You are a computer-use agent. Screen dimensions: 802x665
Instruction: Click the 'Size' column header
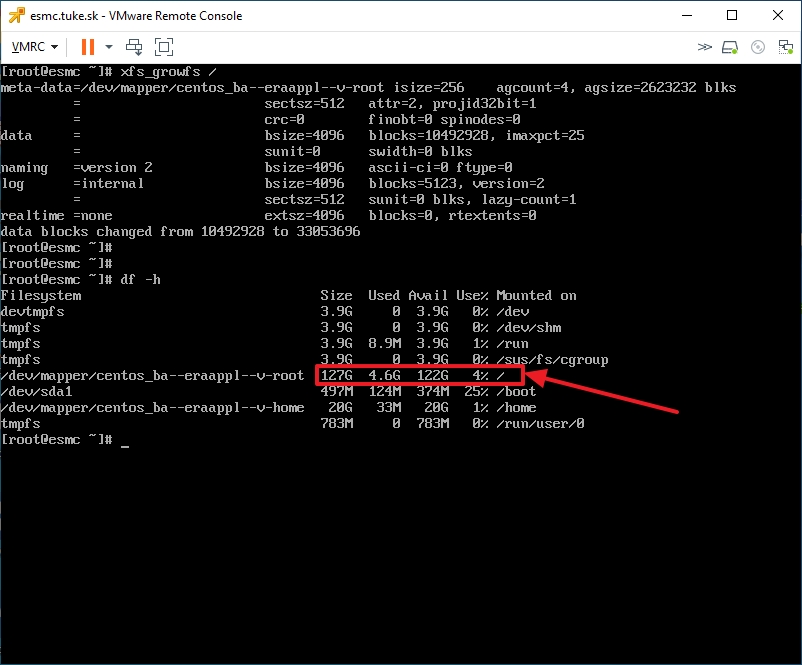pos(337,296)
